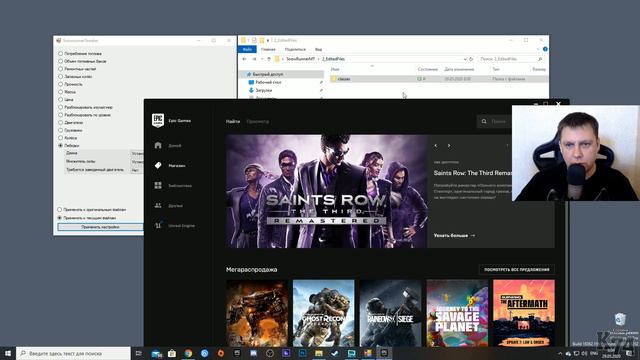Click ПОСМОТРЕТЬ ВСЕ ПРЕДЛОЖЕНИЯ button

[516, 269]
